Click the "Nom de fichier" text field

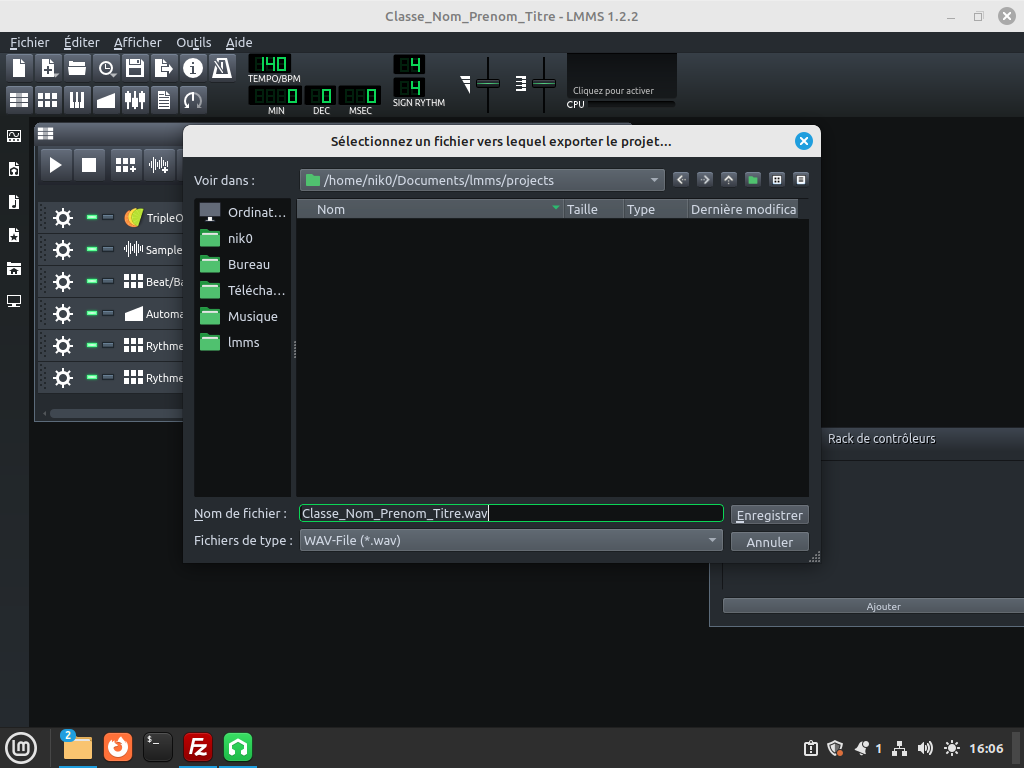coord(511,513)
